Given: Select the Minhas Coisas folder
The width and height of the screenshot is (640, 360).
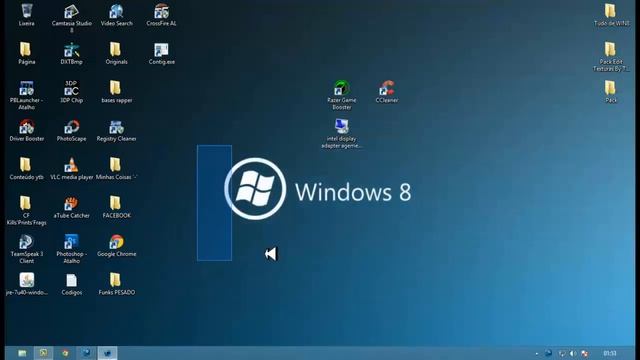Looking at the screenshot, I should coord(116,165).
